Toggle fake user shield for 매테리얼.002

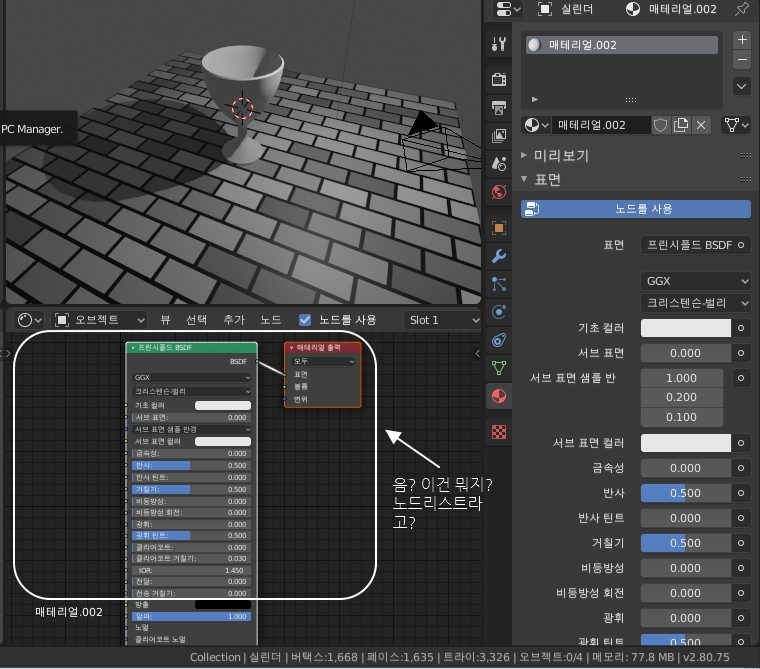660,125
